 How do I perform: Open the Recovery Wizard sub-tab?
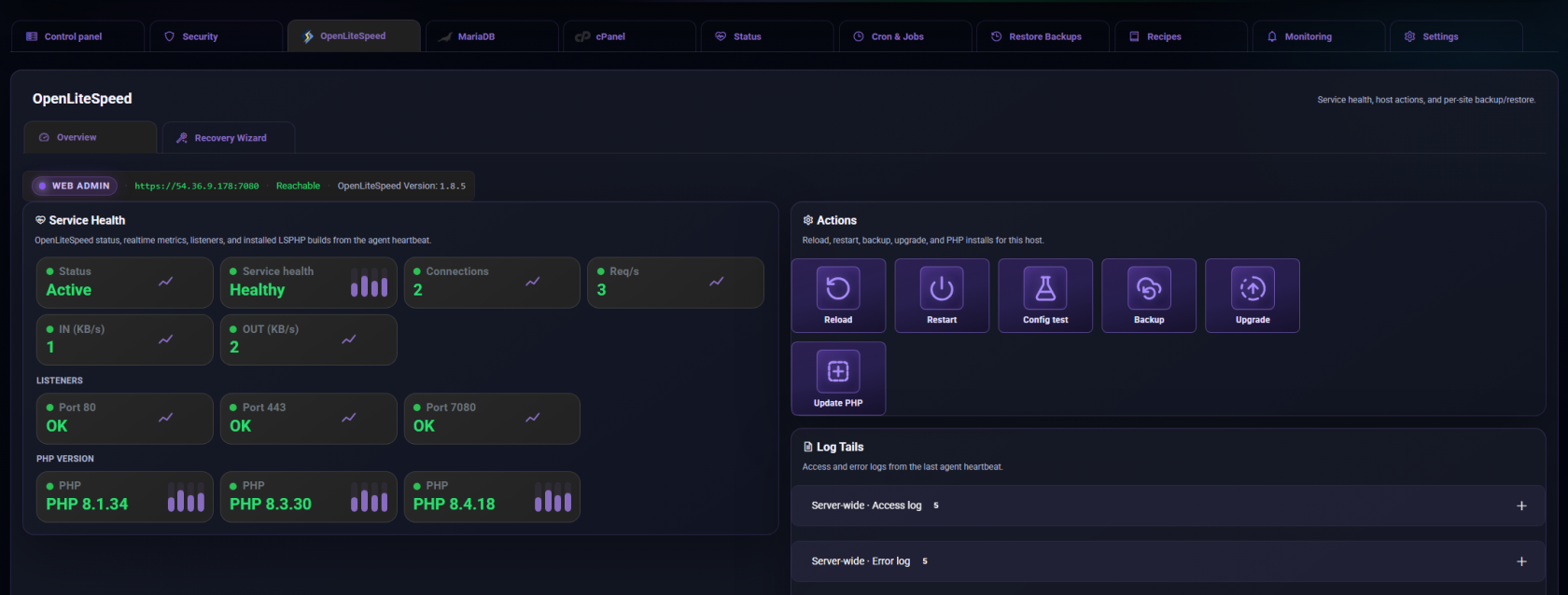pyautogui.click(x=229, y=137)
